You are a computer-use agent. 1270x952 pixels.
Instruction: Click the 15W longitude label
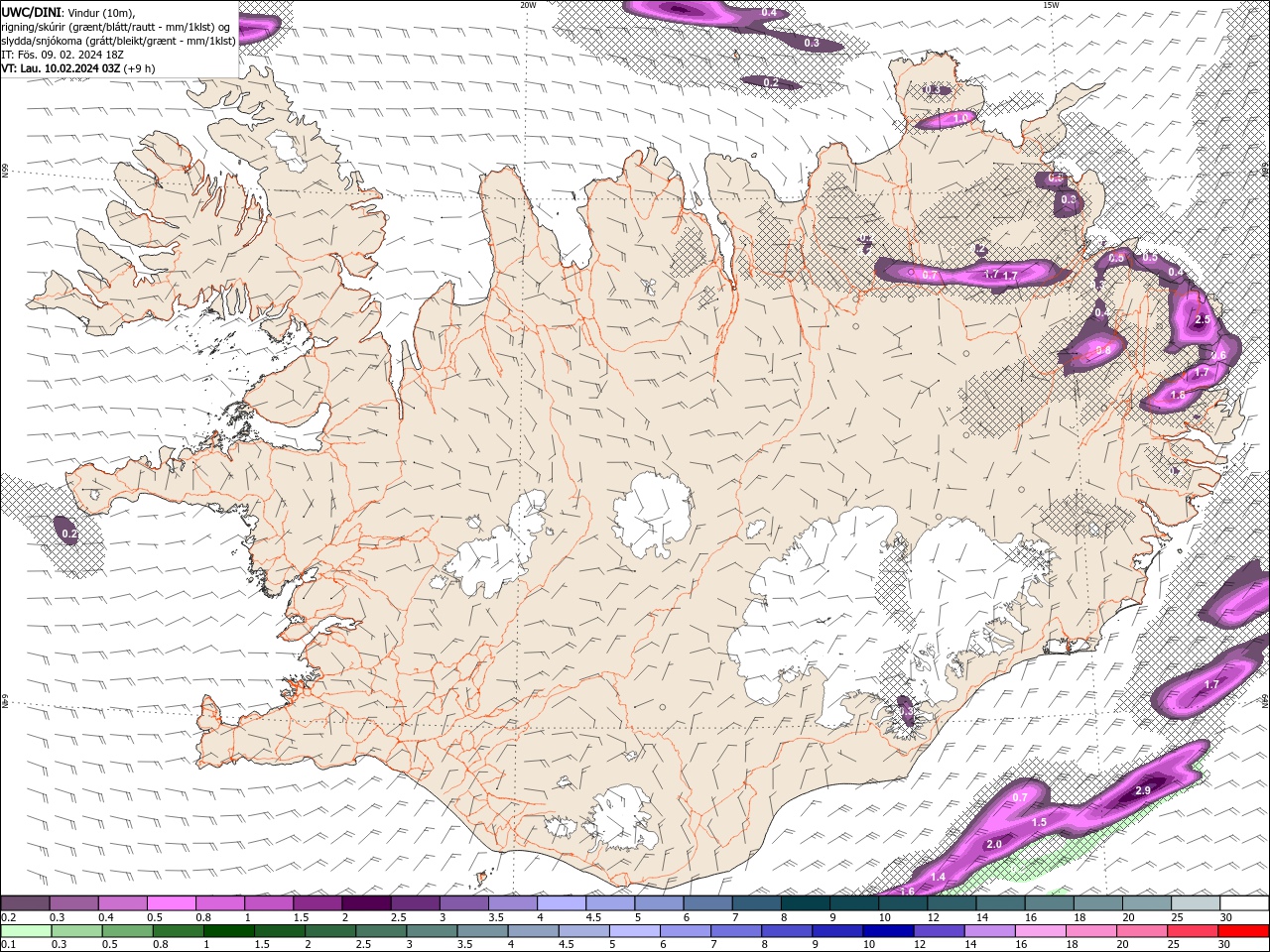(1051, 5)
